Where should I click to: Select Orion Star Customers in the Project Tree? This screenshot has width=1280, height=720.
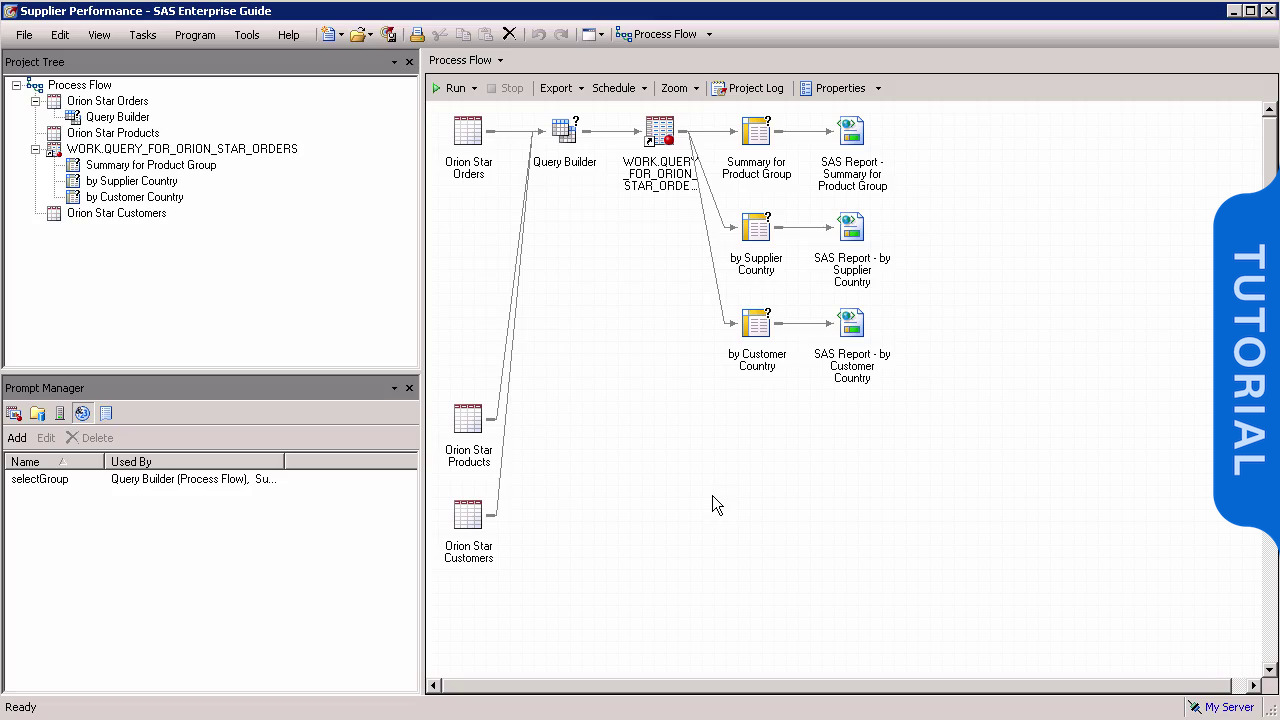(116, 213)
